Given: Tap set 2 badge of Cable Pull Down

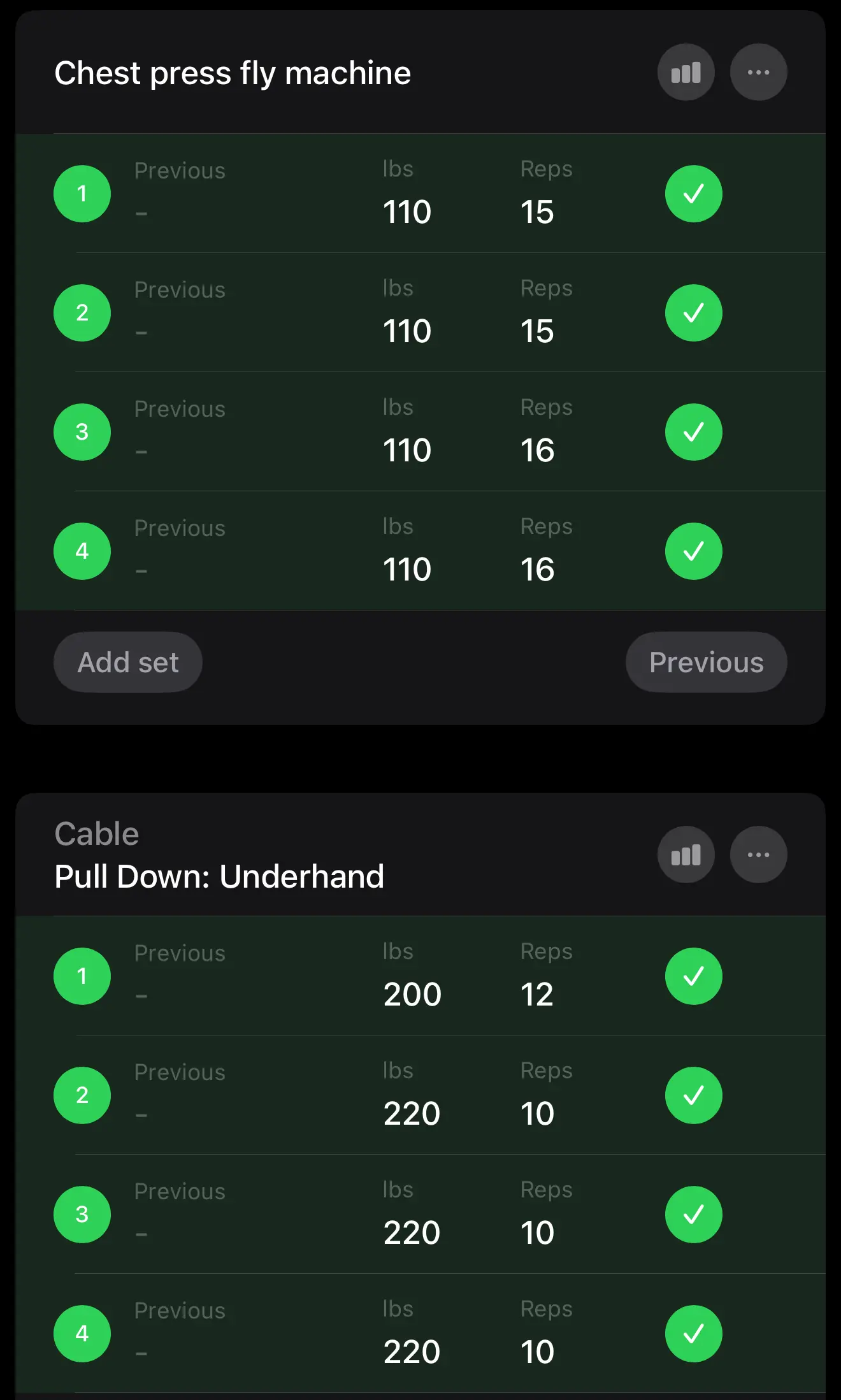Looking at the screenshot, I should (82, 1095).
